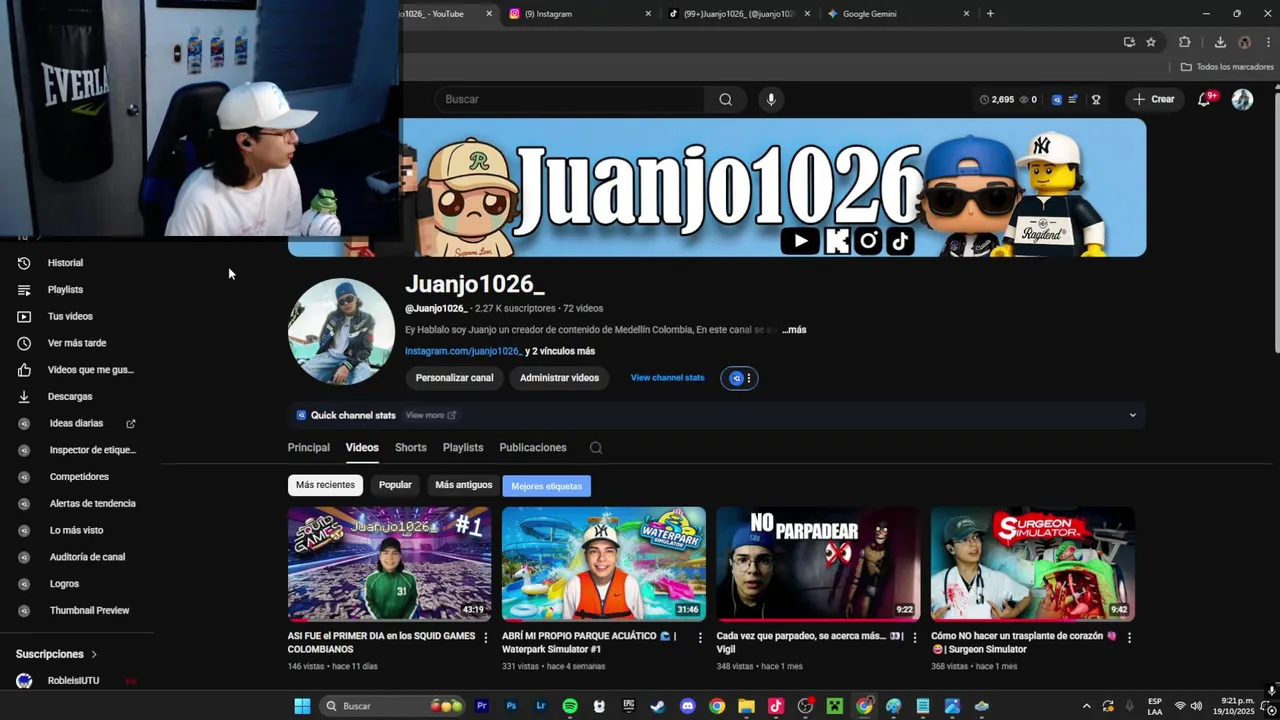Screen dimensions: 1280x720
Task: Open options menu for Surgeon Simulator video
Action: coord(1129,637)
